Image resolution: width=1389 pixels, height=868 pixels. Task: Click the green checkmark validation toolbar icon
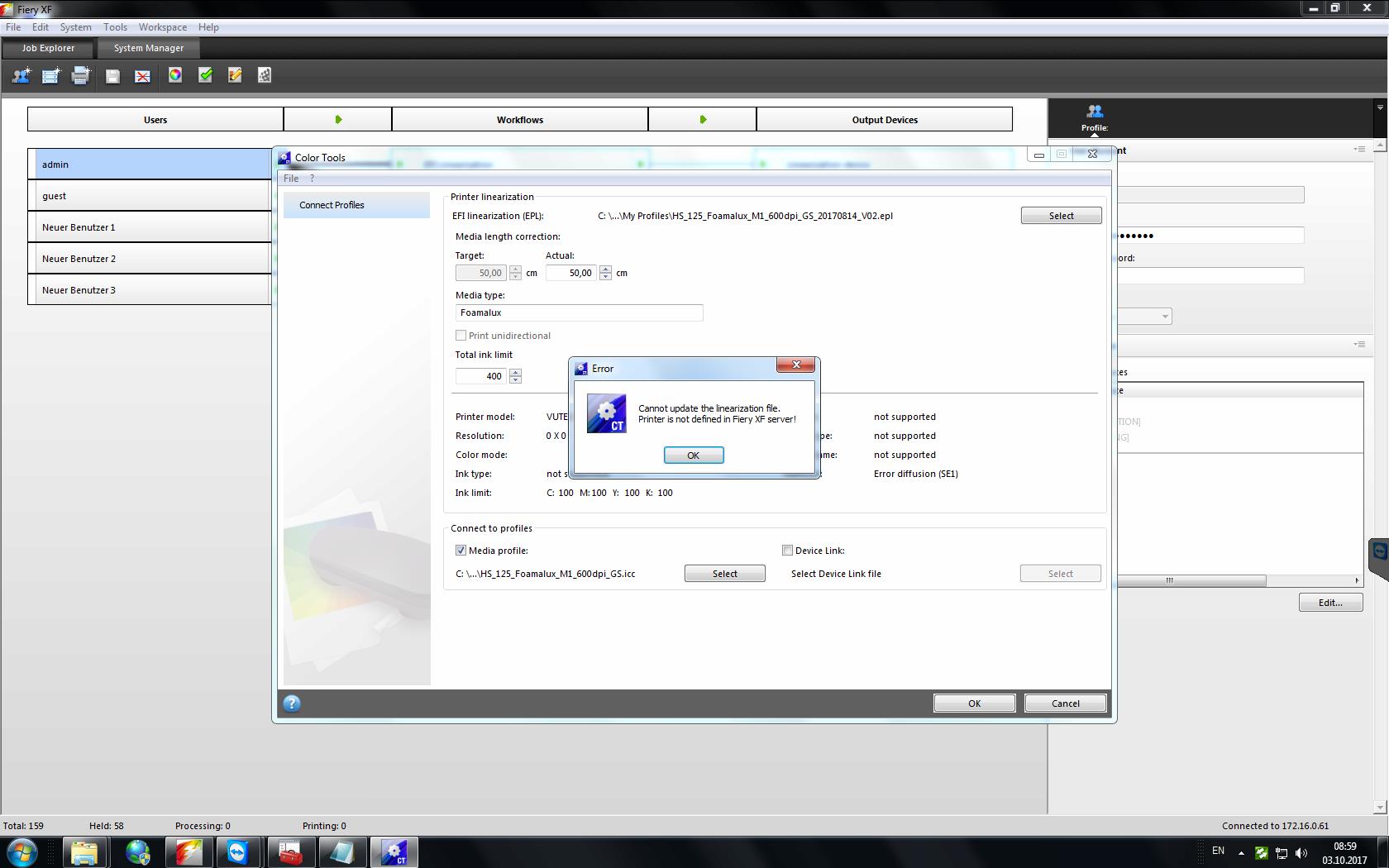(x=205, y=75)
